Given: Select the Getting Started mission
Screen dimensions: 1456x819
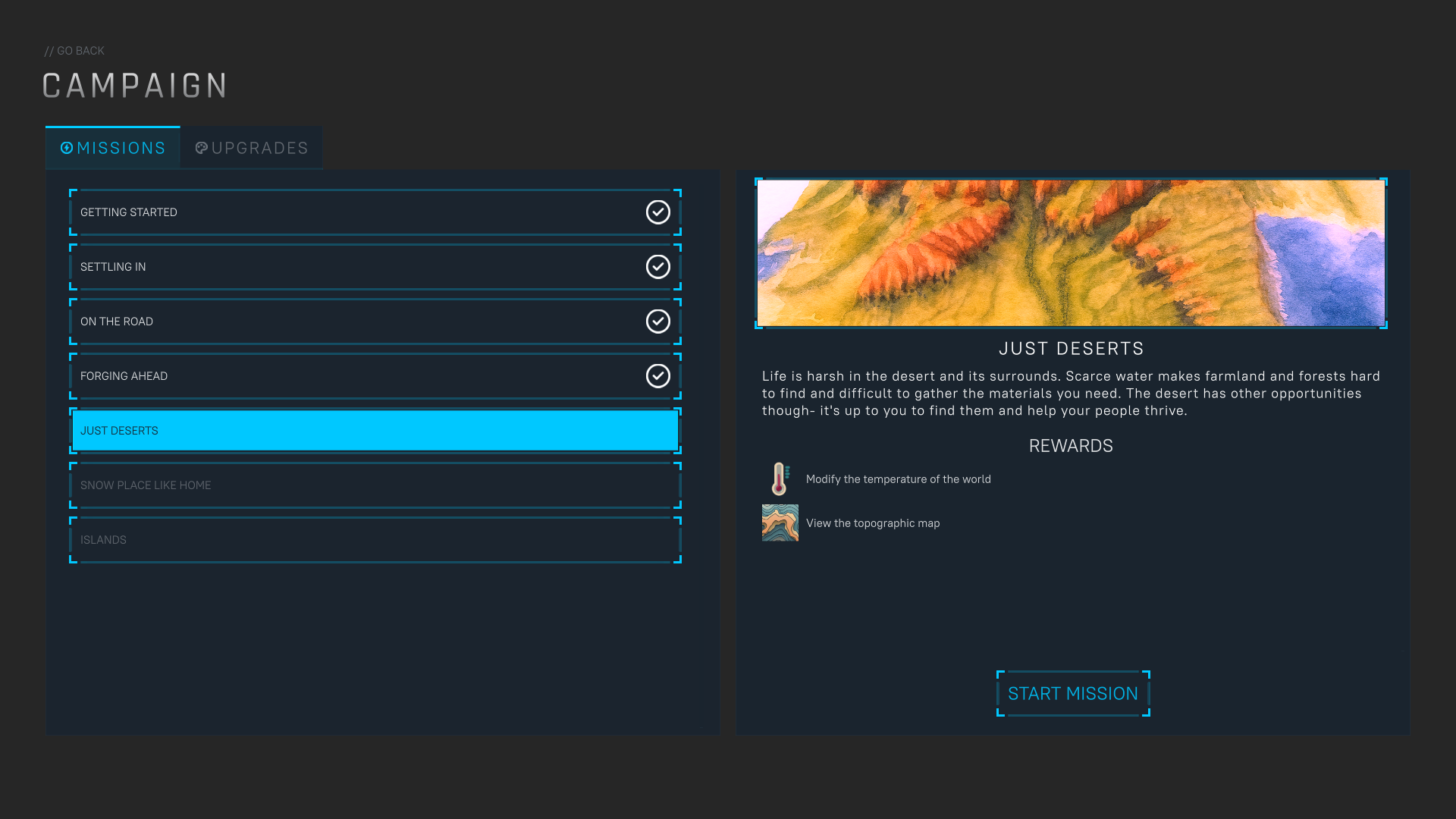Looking at the screenshot, I should point(375,212).
